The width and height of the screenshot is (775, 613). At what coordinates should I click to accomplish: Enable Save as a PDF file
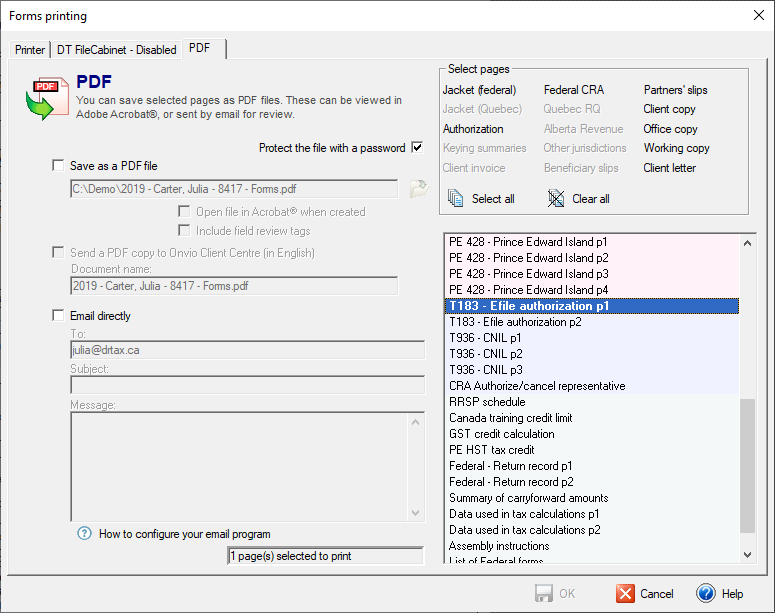tap(58, 166)
